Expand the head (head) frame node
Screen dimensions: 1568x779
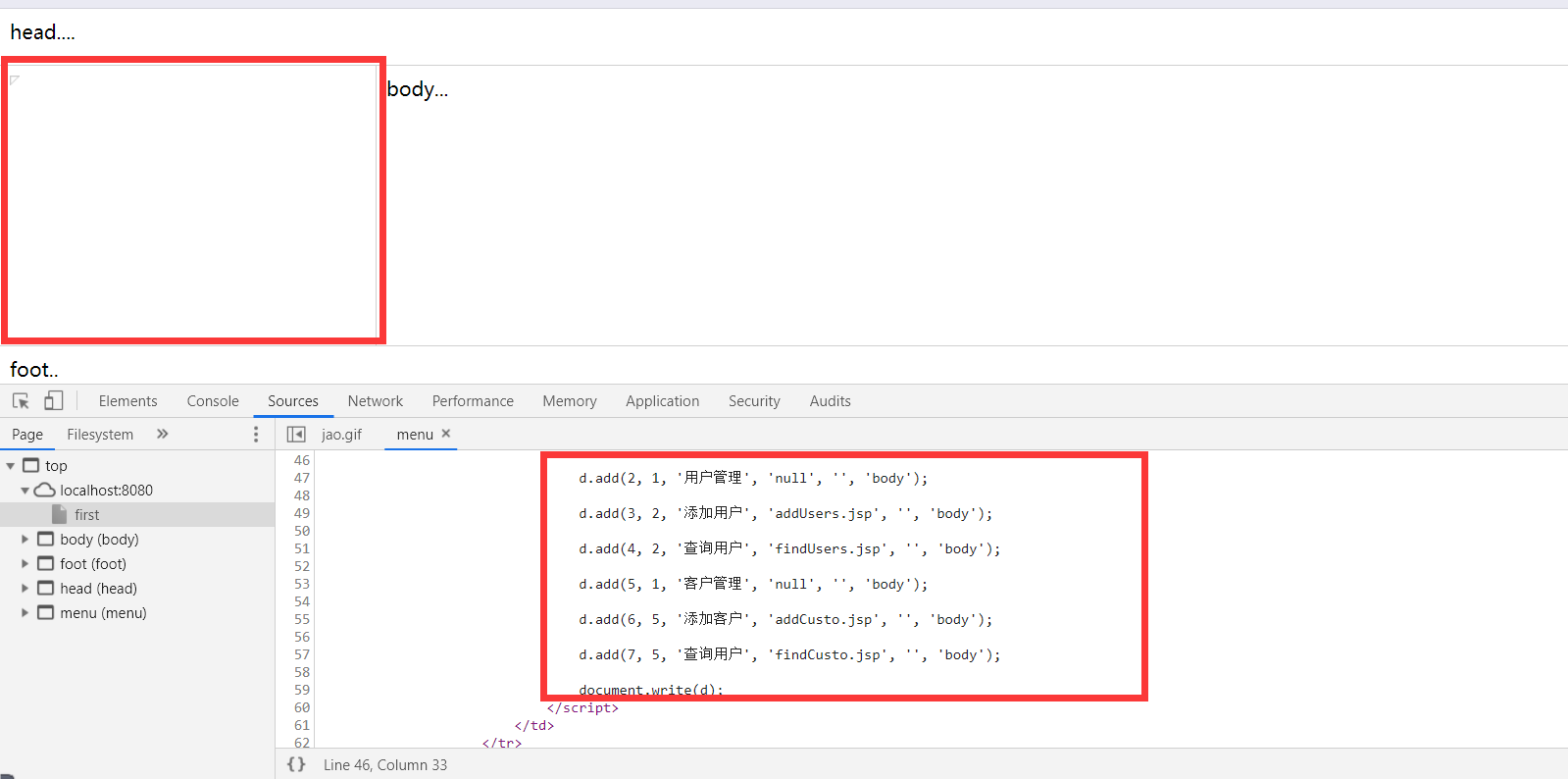coord(25,589)
